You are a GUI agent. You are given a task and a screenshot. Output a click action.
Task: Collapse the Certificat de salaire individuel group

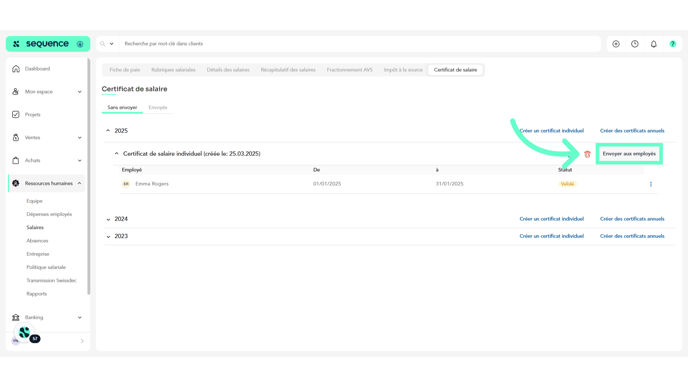tap(116, 154)
